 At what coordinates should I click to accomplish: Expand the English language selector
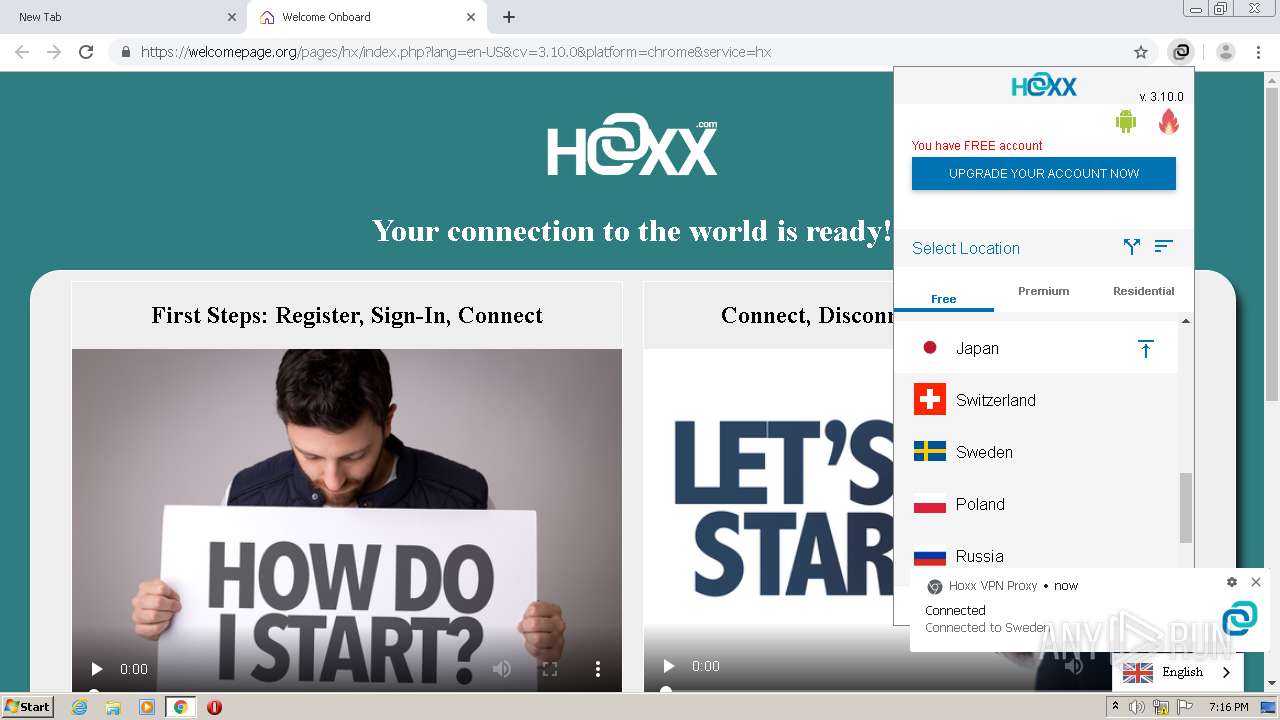tap(1178, 672)
